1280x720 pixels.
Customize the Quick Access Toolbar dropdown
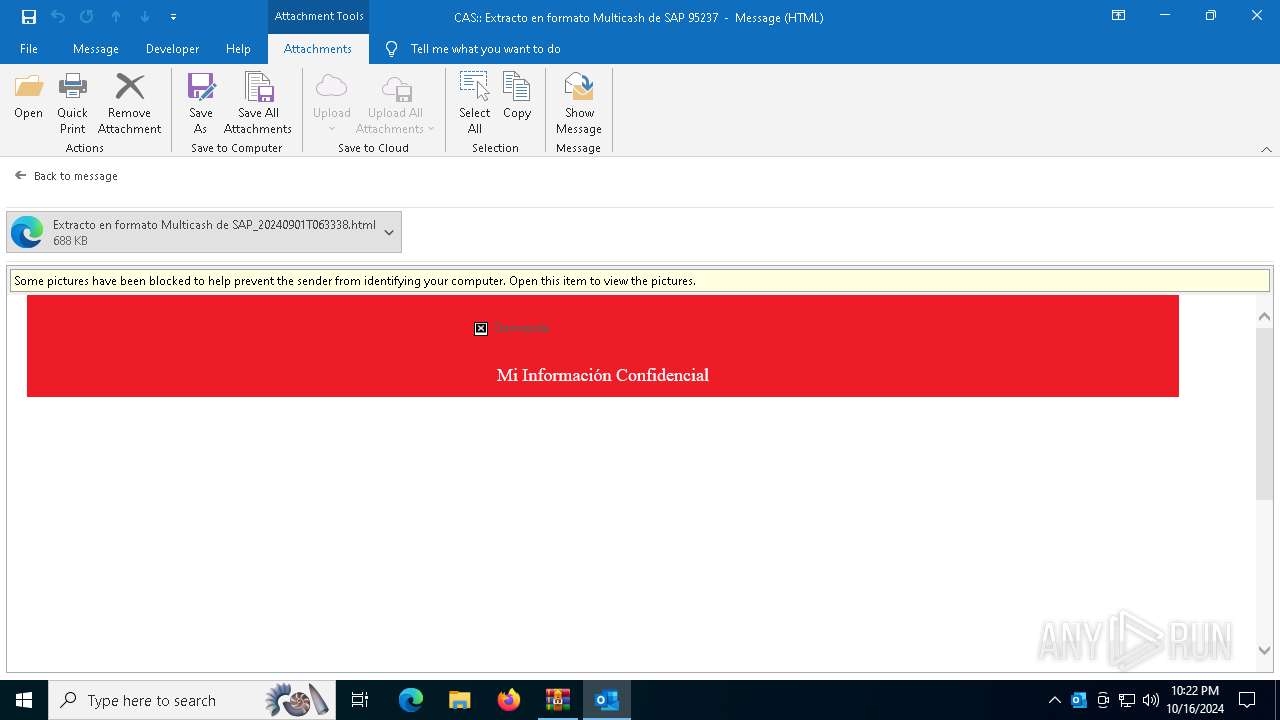click(173, 17)
